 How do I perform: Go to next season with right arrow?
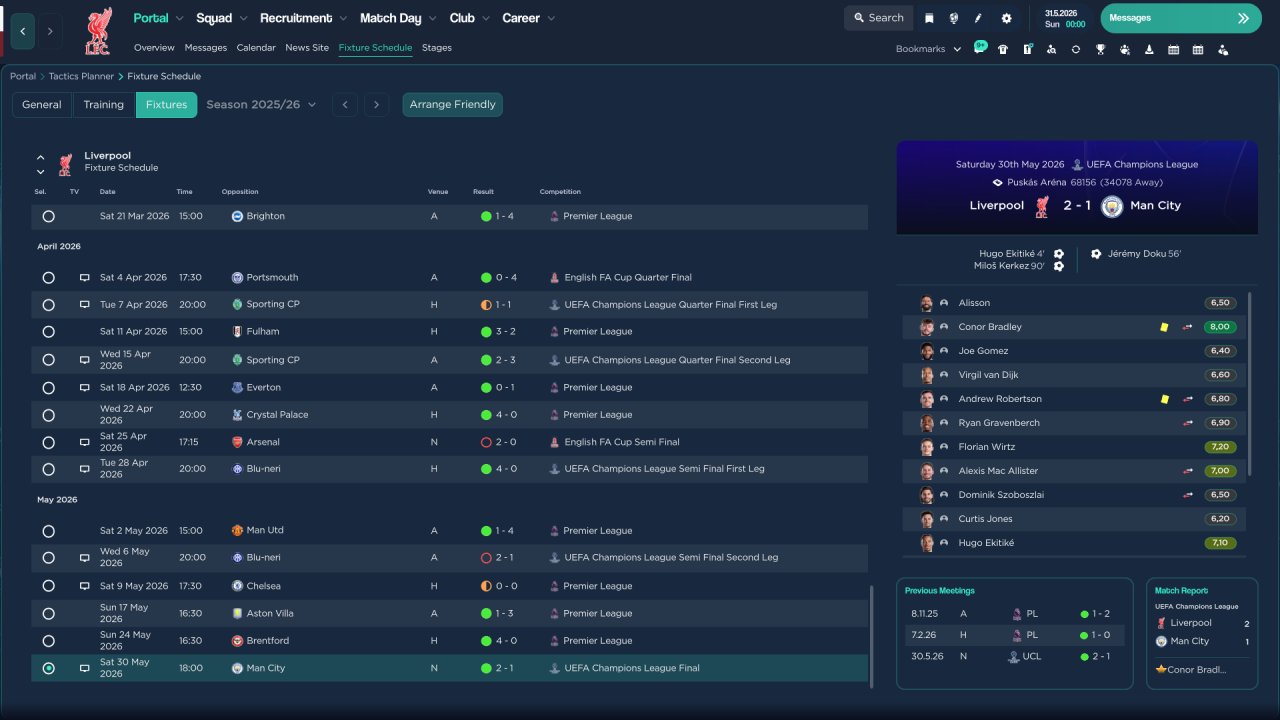(376, 105)
